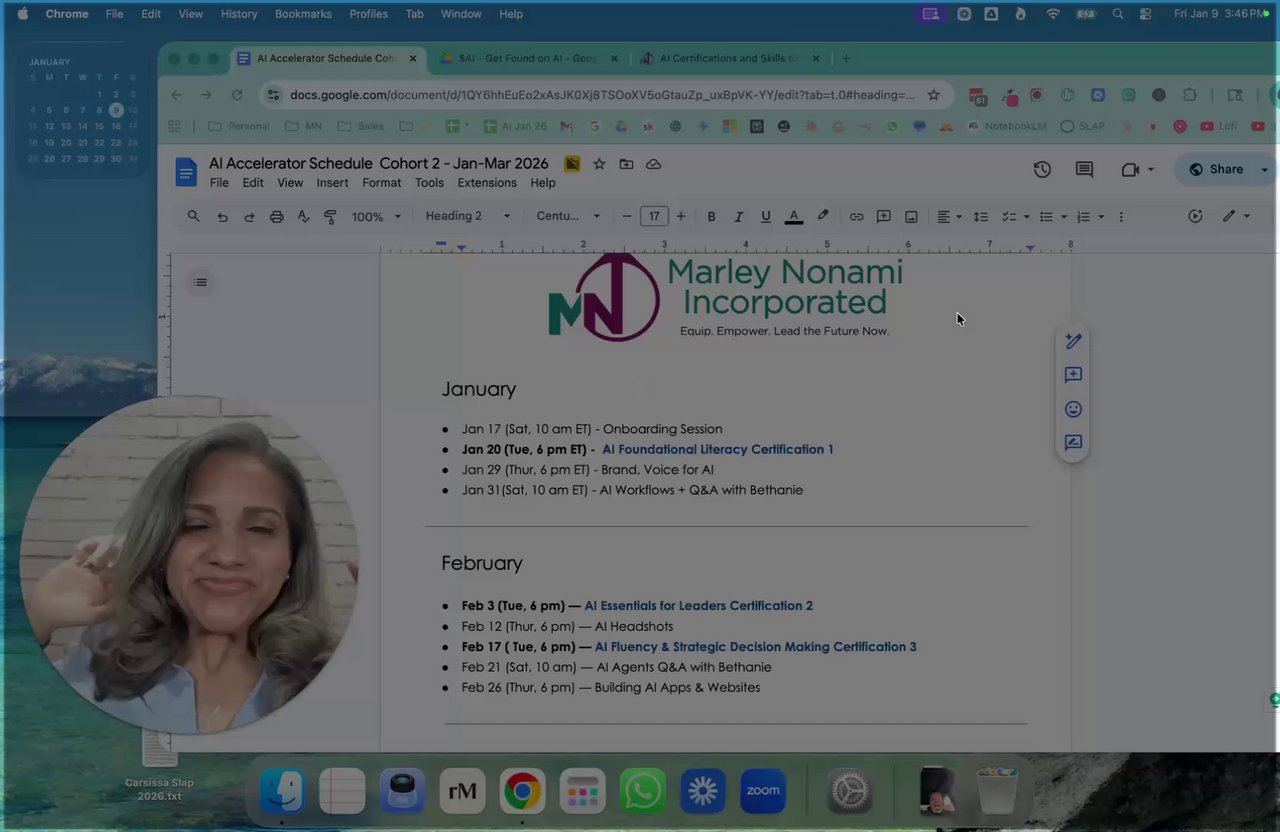Open Zoom from the Dock
This screenshot has height=832, width=1280.
click(762, 791)
